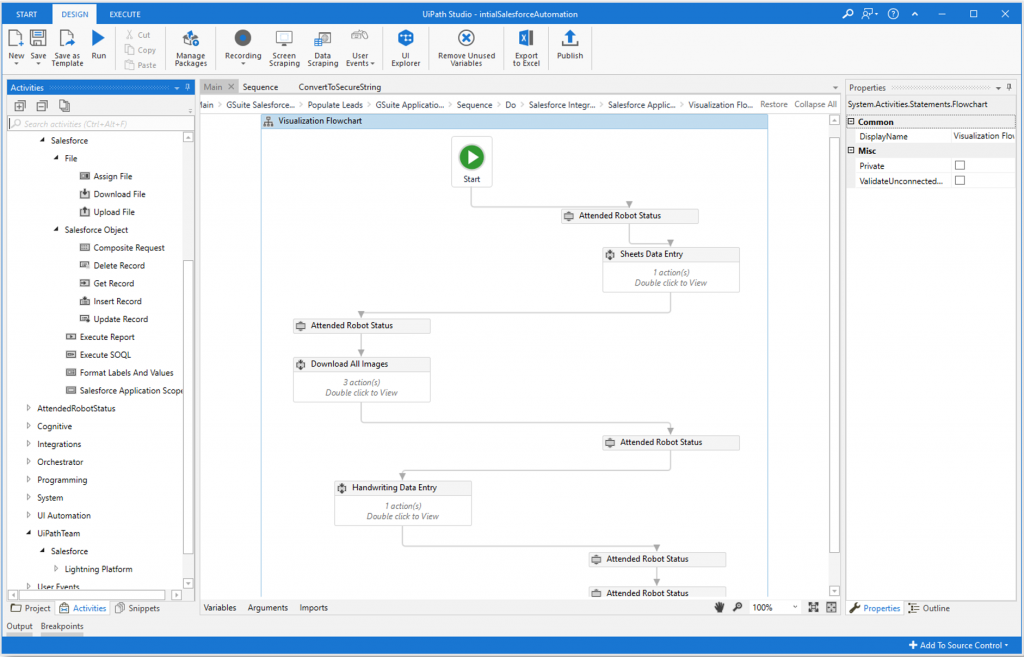Export workflow to Excel

tap(526, 48)
